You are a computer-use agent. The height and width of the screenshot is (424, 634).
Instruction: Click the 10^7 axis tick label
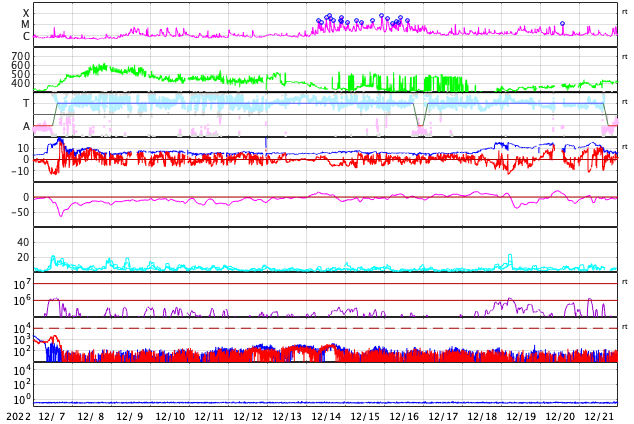coord(22,284)
